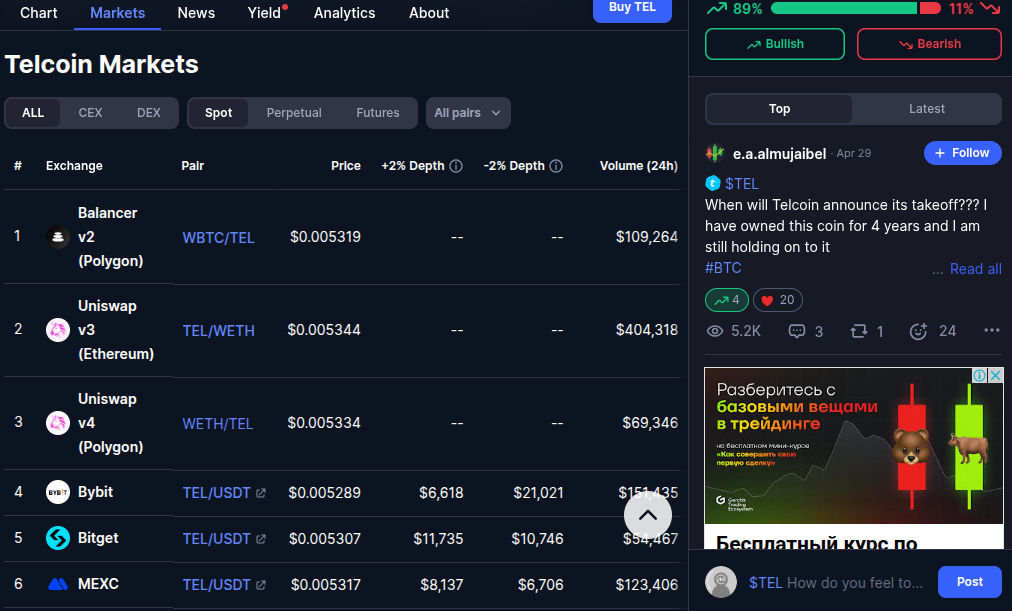Open the #BTC hashtag link
This screenshot has height=611, width=1012.
[724, 268]
